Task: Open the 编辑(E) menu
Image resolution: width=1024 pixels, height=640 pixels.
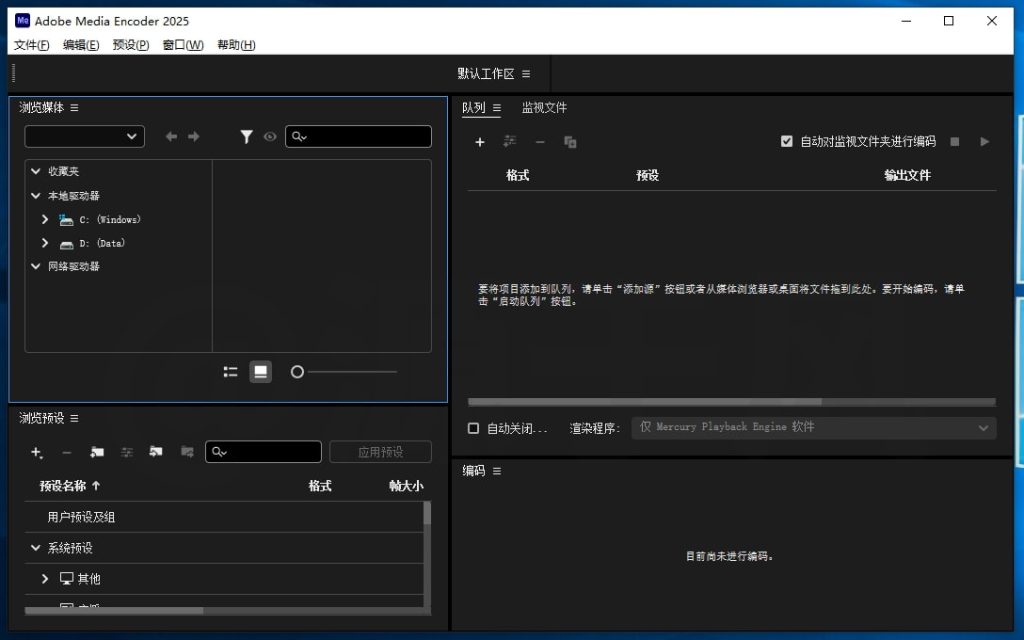Action: coord(81,45)
